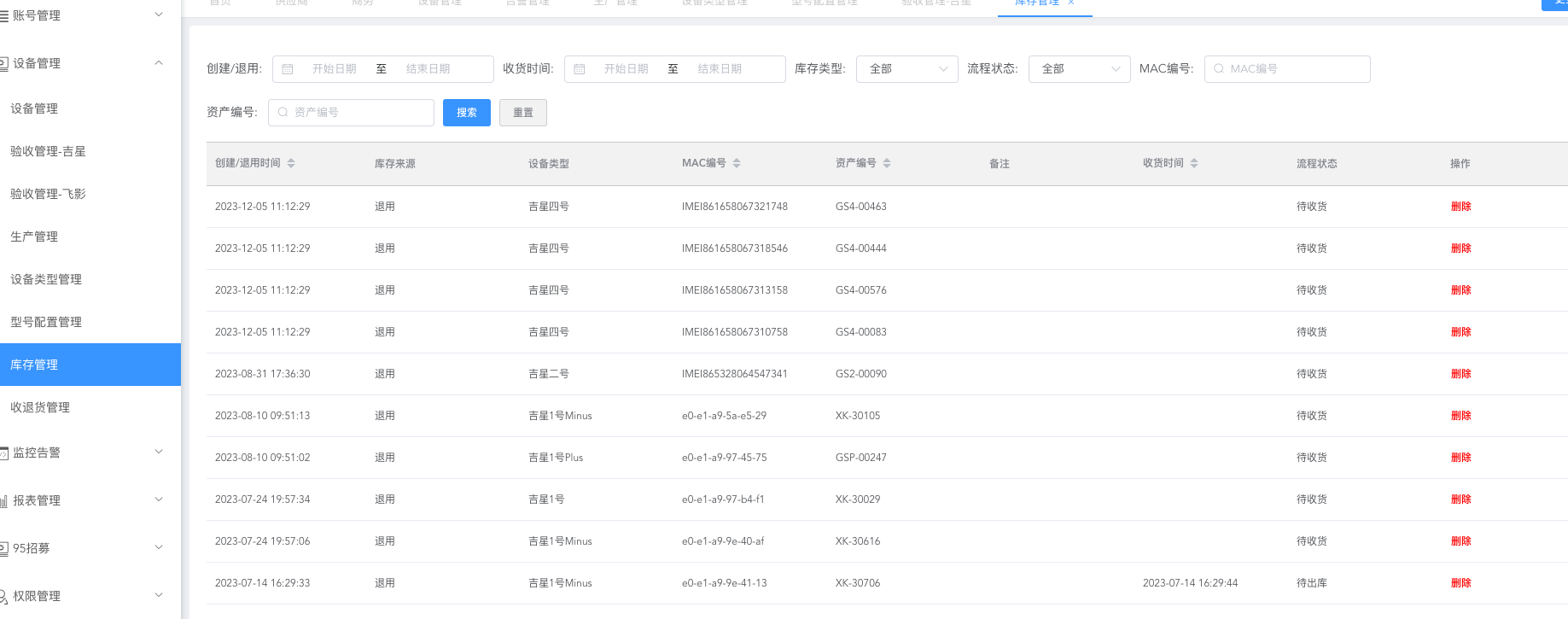This screenshot has width=1568, height=619.
Task: Click calendar icon in 收货时间 date range
Action: [580, 69]
